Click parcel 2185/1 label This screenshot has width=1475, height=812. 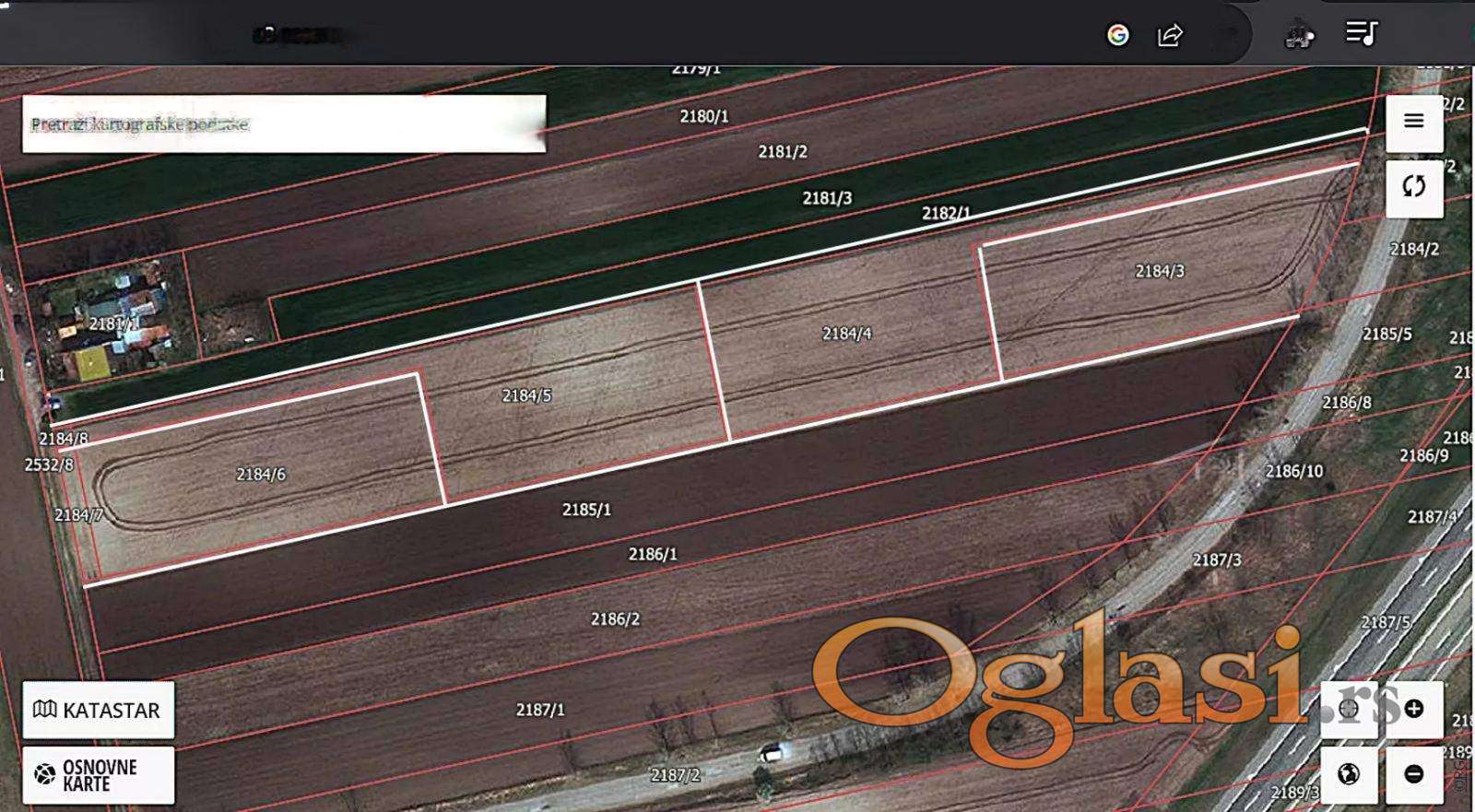[586, 510]
